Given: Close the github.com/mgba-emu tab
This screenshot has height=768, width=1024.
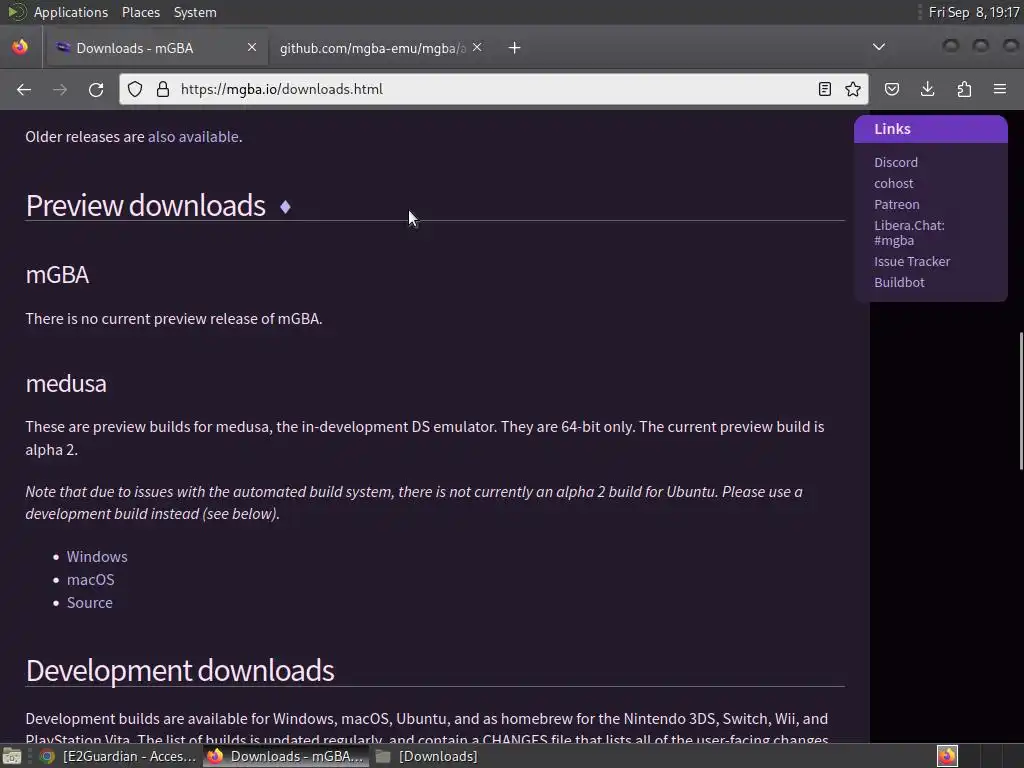Looking at the screenshot, I should (x=477, y=47).
